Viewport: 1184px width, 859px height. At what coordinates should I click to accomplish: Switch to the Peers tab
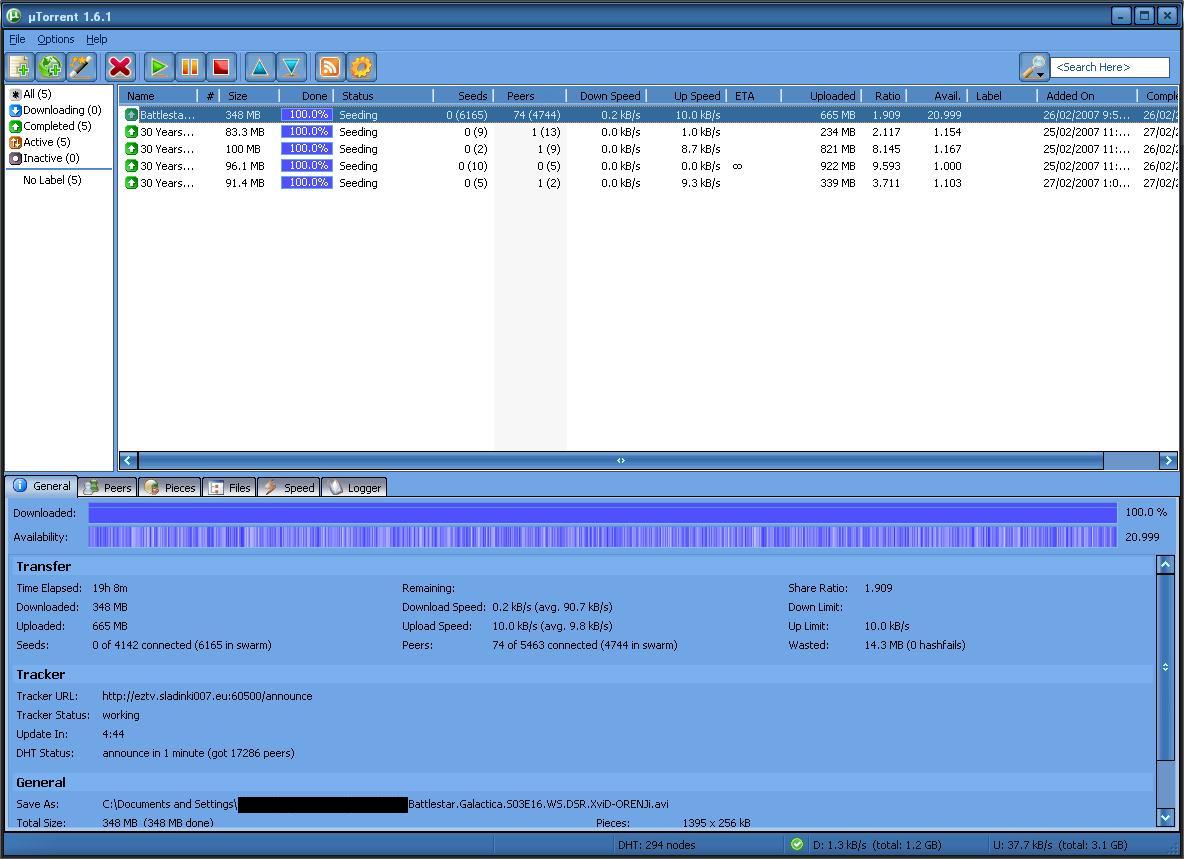click(108, 488)
